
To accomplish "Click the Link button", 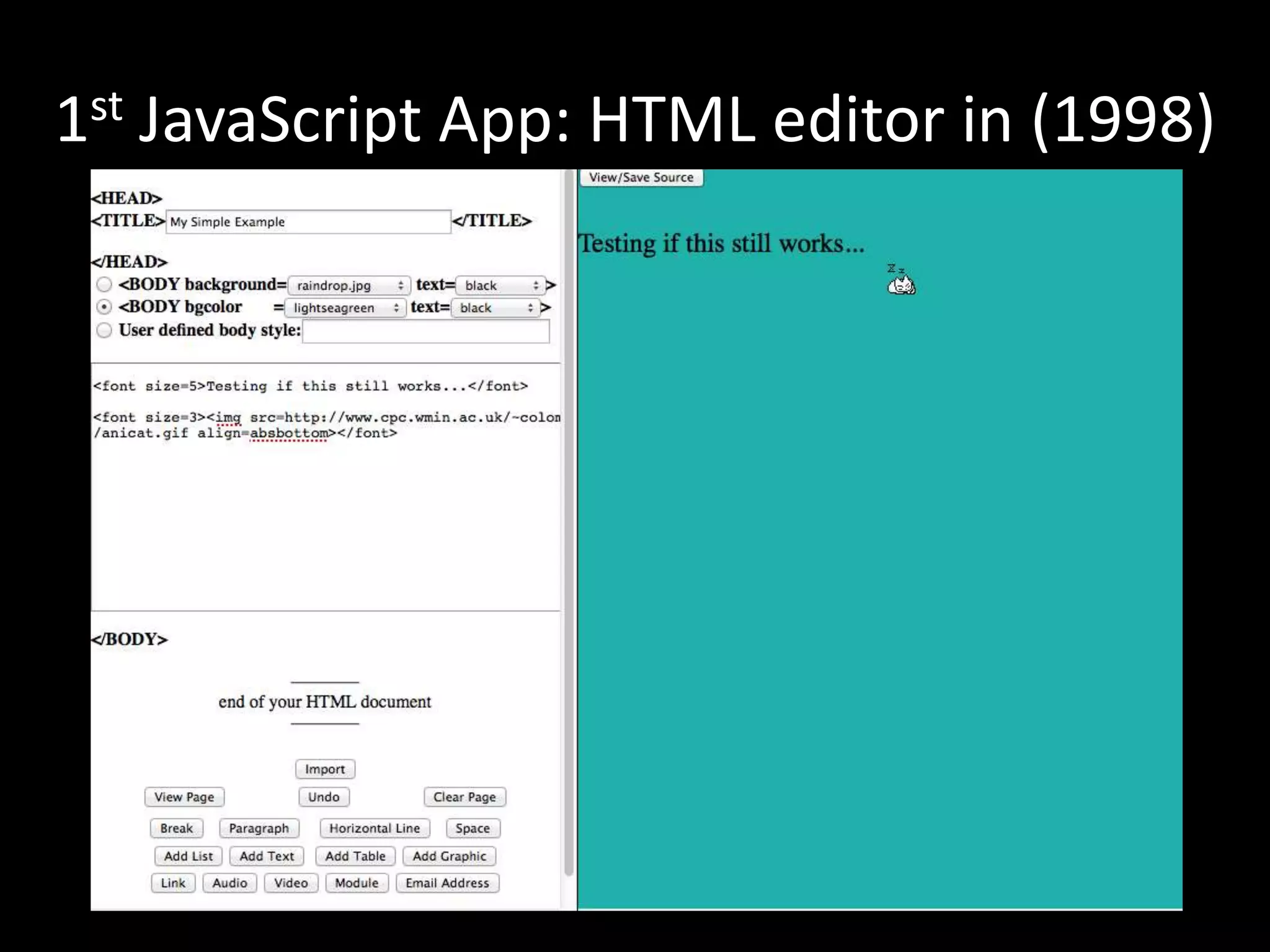I will pos(173,883).
